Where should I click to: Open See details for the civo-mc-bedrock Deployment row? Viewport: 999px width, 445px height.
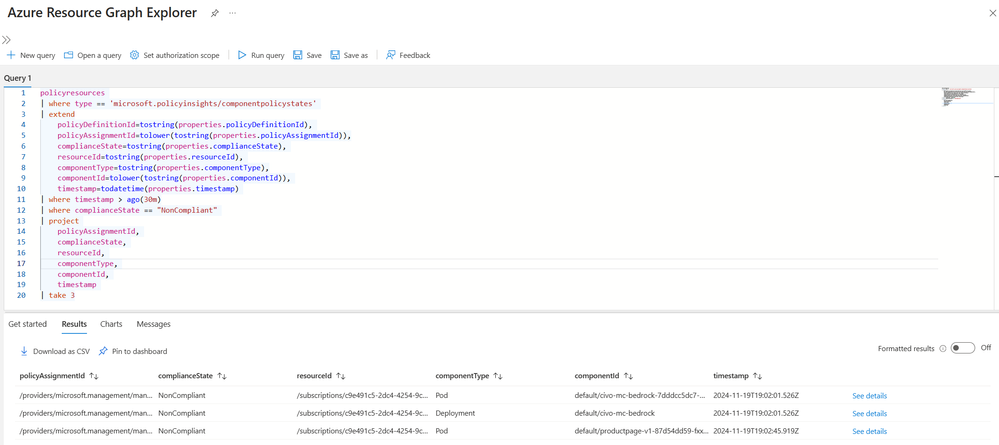click(870, 414)
